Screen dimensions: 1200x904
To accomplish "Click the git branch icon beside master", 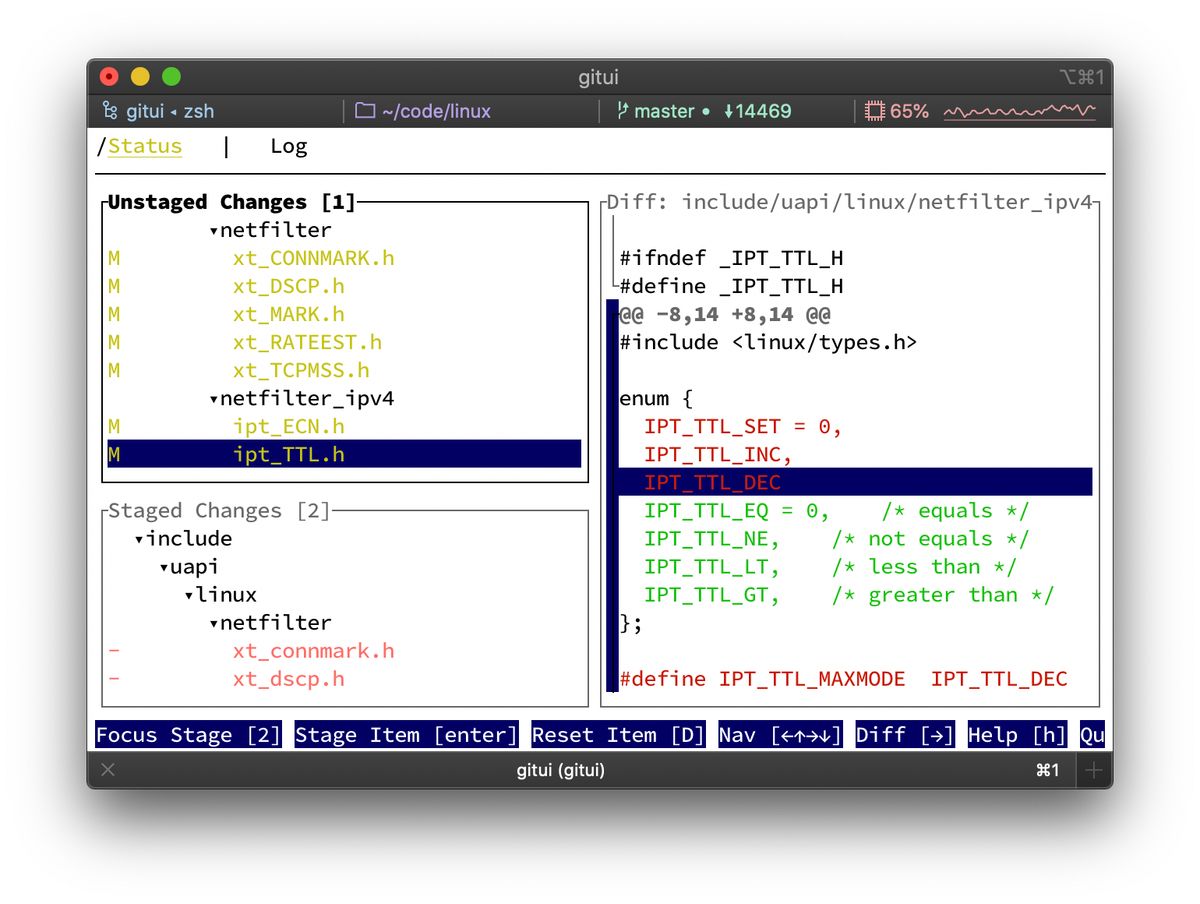I will (x=623, y=110).
